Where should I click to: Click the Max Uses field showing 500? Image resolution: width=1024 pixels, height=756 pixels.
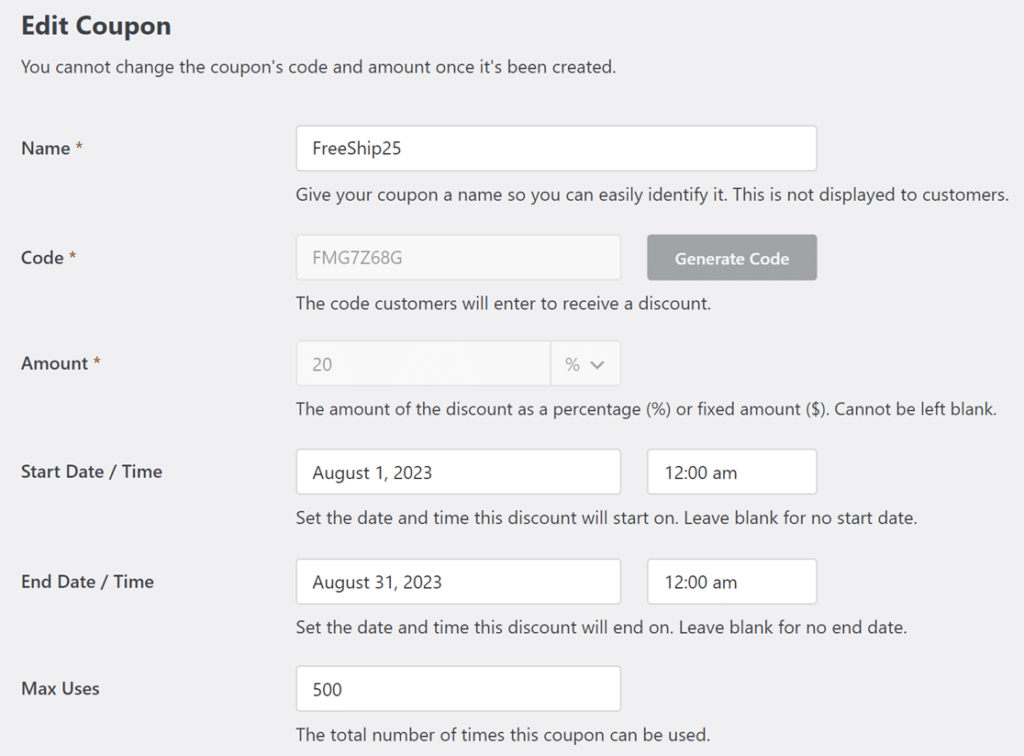(458, 688)
